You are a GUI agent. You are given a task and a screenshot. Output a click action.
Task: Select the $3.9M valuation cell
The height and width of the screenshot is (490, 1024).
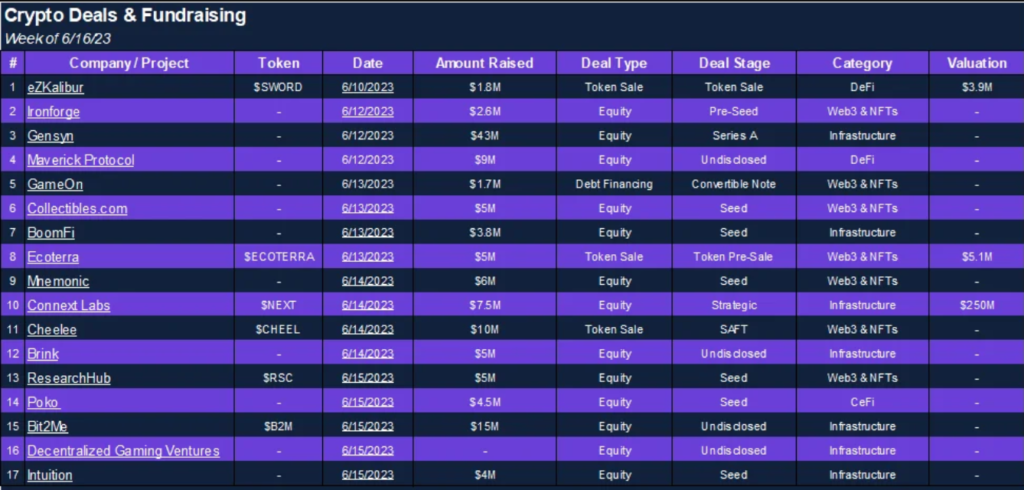tap(977, 87)
